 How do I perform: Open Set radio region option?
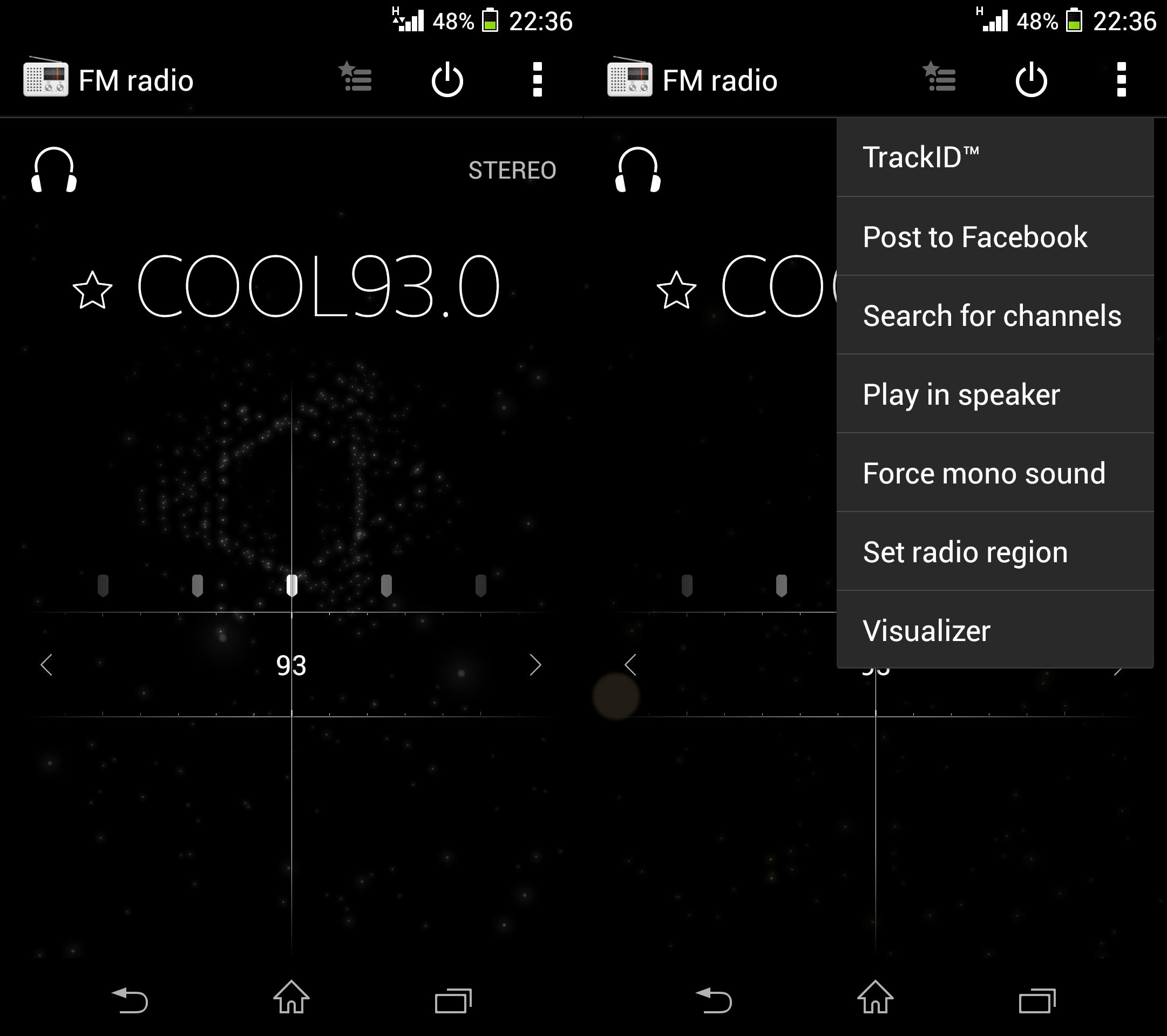pyautogui.click(x=1001, y=552)
